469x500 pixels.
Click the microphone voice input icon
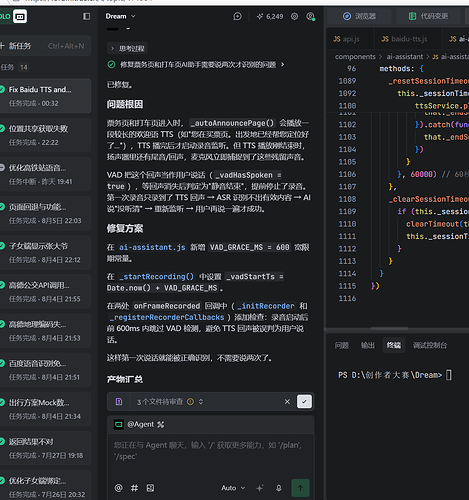coord(279,488)
